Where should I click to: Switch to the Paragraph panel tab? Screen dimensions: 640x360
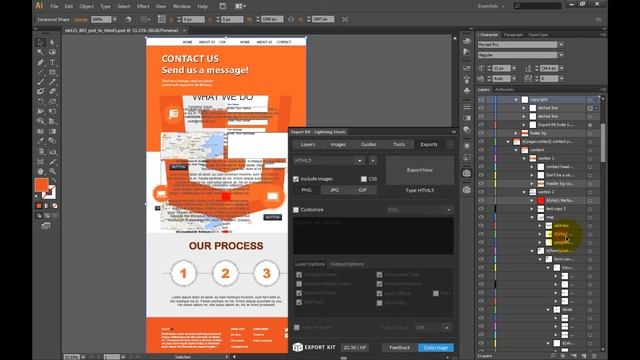(513, 35)
